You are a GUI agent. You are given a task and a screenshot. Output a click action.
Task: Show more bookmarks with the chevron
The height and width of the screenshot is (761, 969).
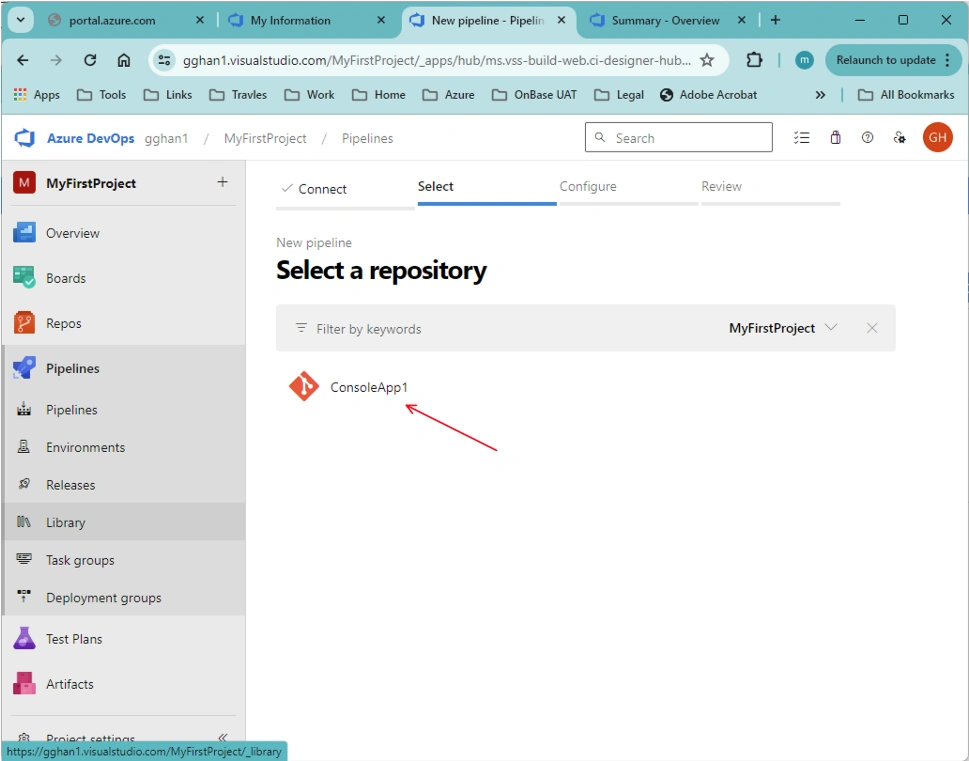820,95
